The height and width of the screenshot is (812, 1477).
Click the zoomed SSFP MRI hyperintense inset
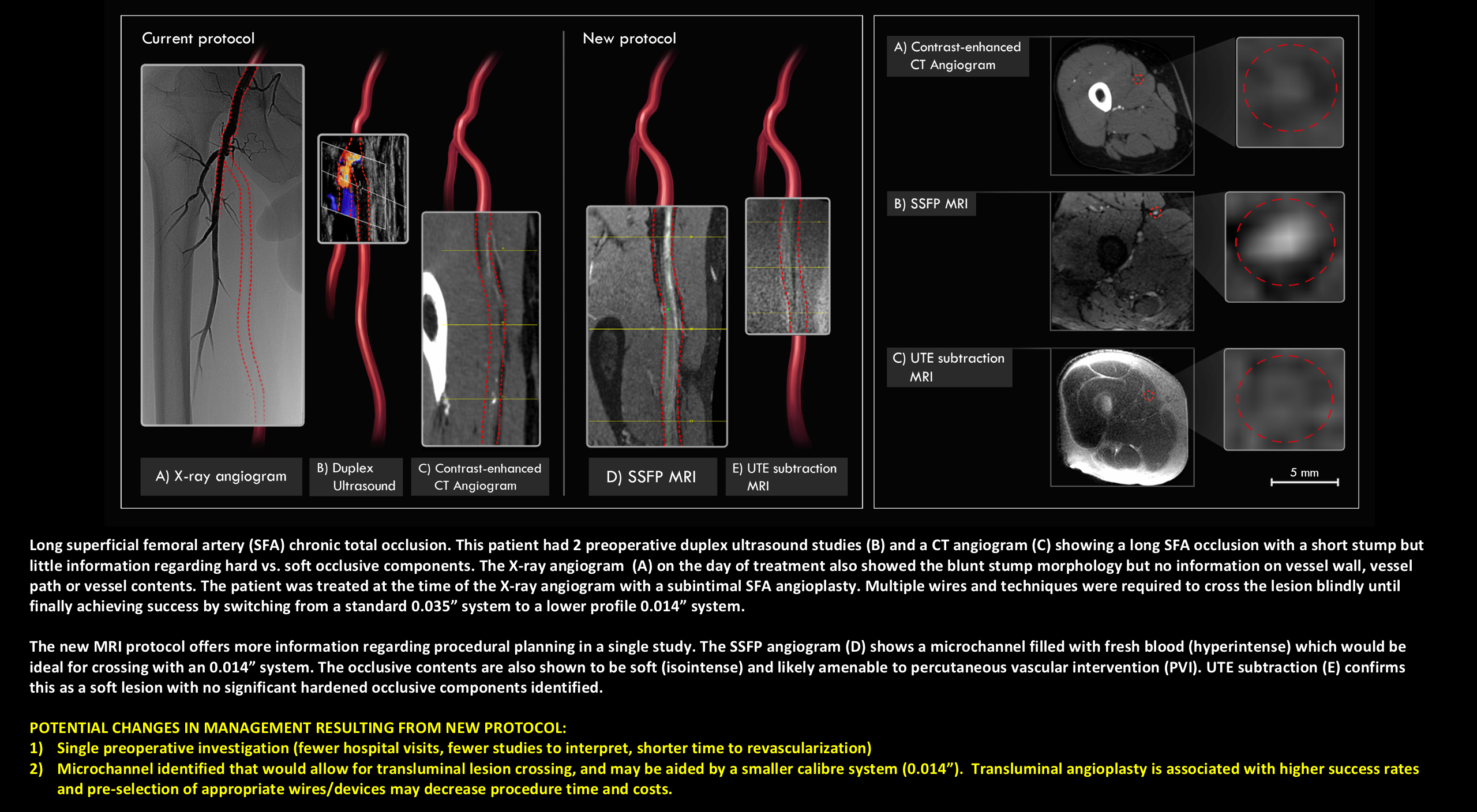1285,247
